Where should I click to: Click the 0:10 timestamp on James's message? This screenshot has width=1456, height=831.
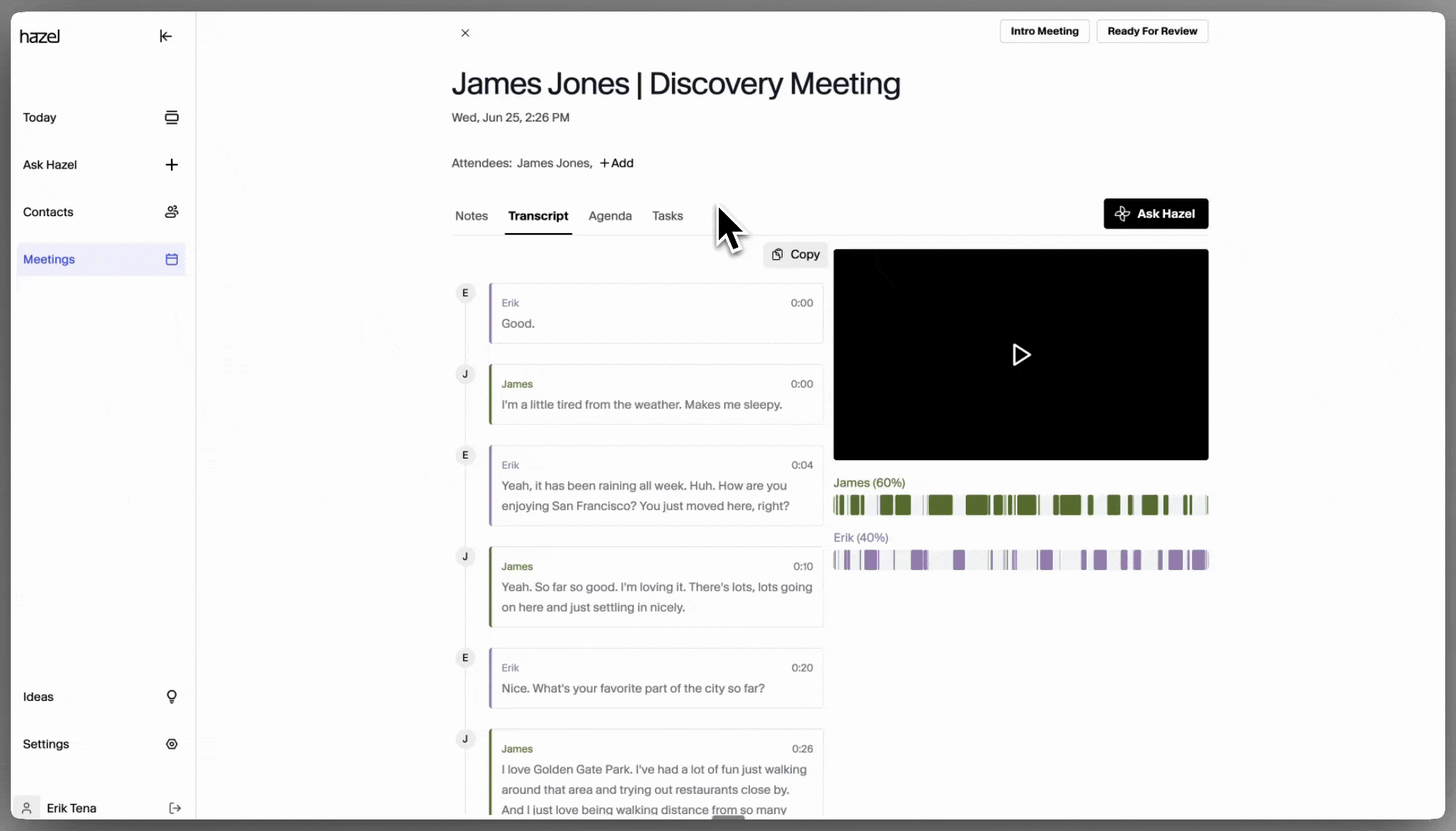click(x=803, y=566)
